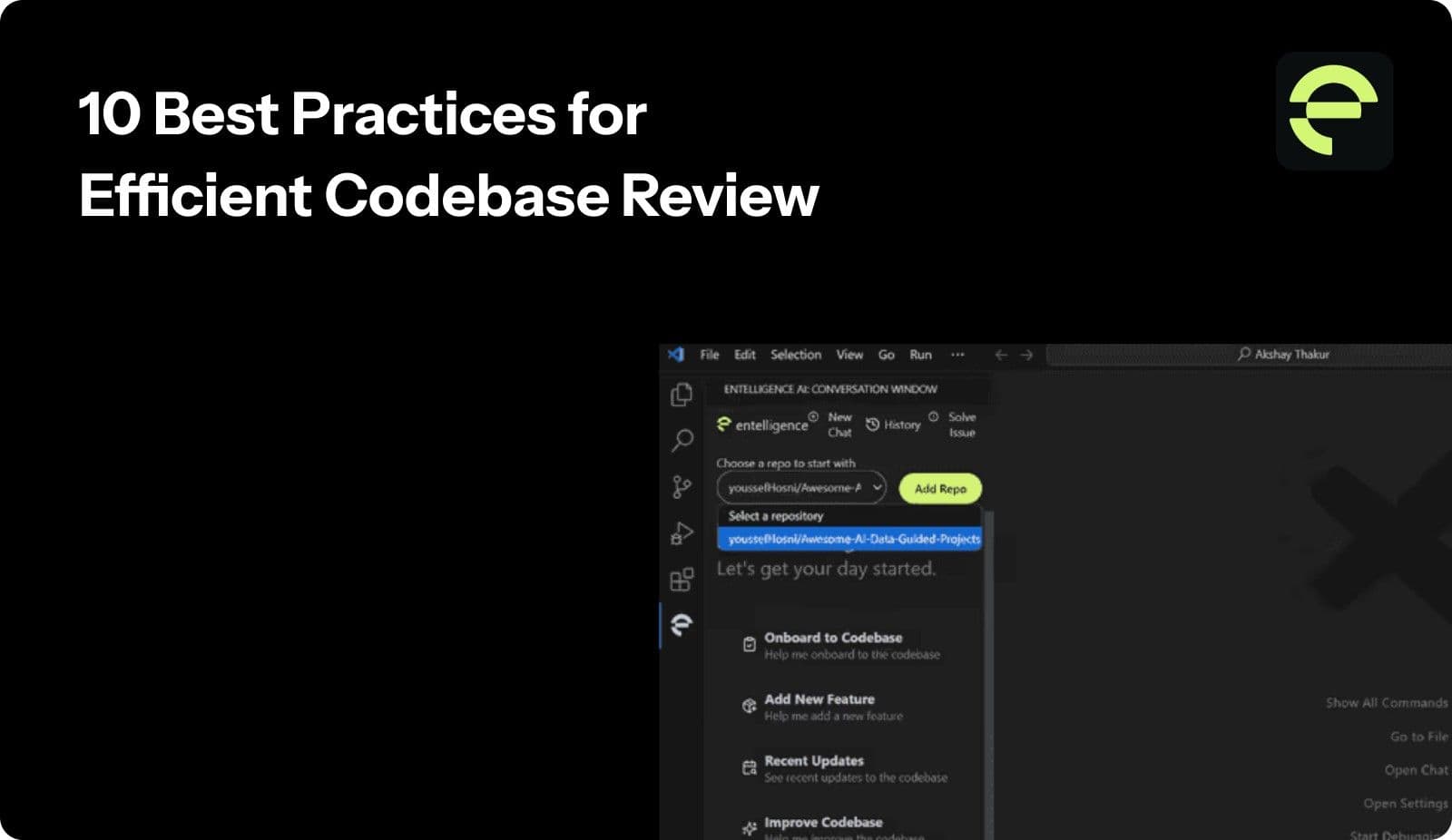Open the File menu
1452x840 pixels.
pos(710,355)
